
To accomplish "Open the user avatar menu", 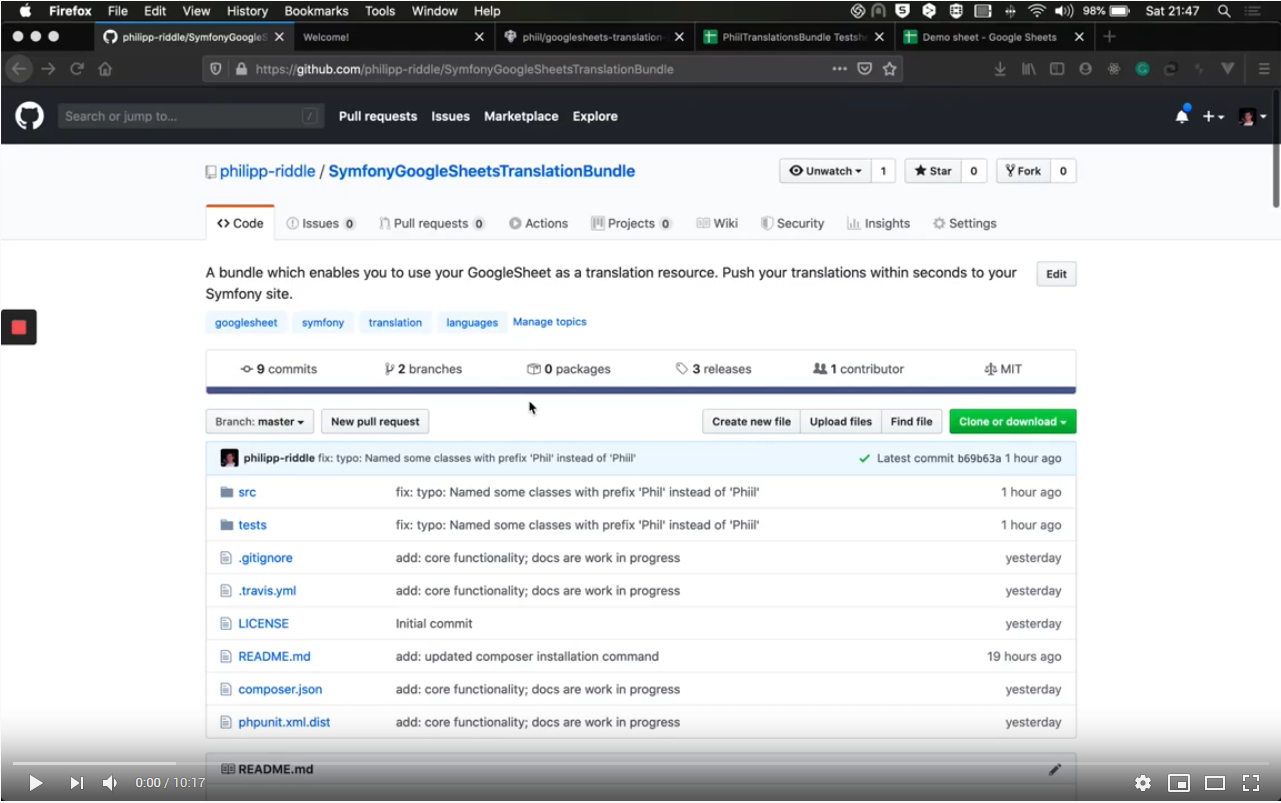I will [1252, 116].
